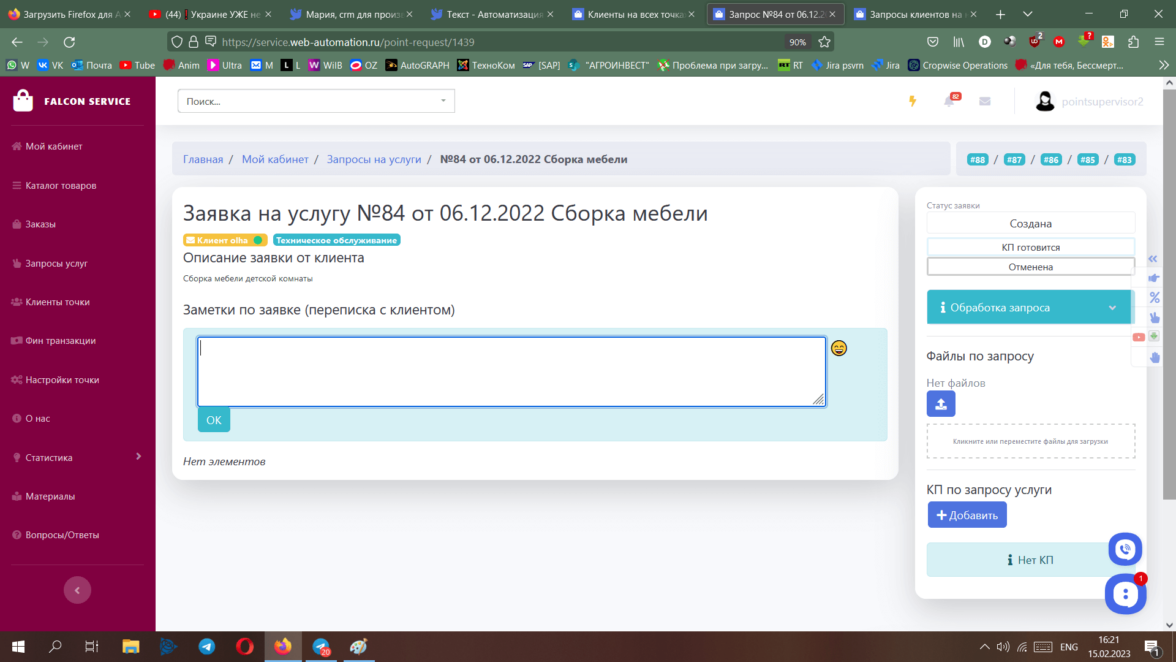Go to Клиенты точки sidebar item
This screenshot has height=662, width=1176.
(x=57, y=302)
